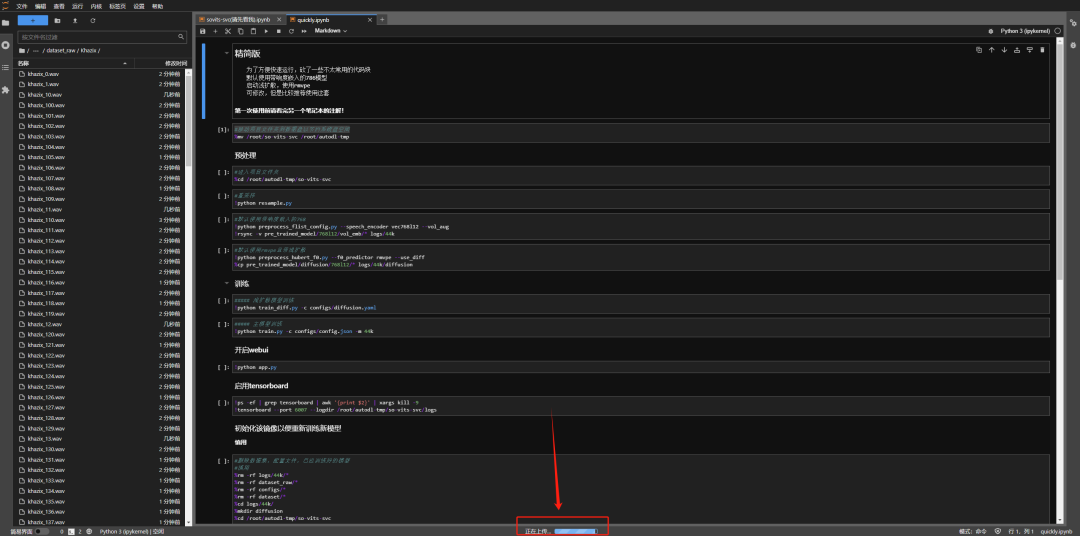Click the python resample.py code cell

(641, 199)
